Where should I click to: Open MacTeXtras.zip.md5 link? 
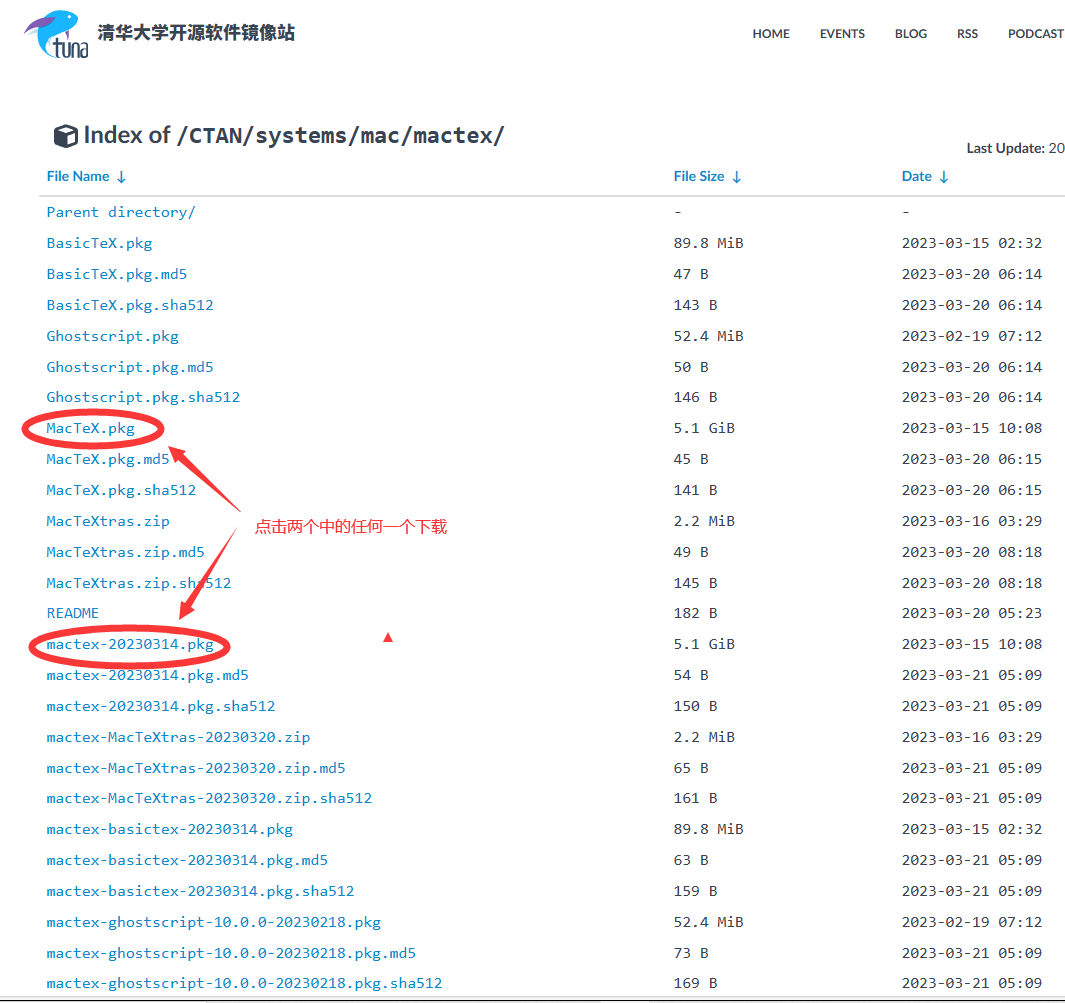click(x=126, y=552)
